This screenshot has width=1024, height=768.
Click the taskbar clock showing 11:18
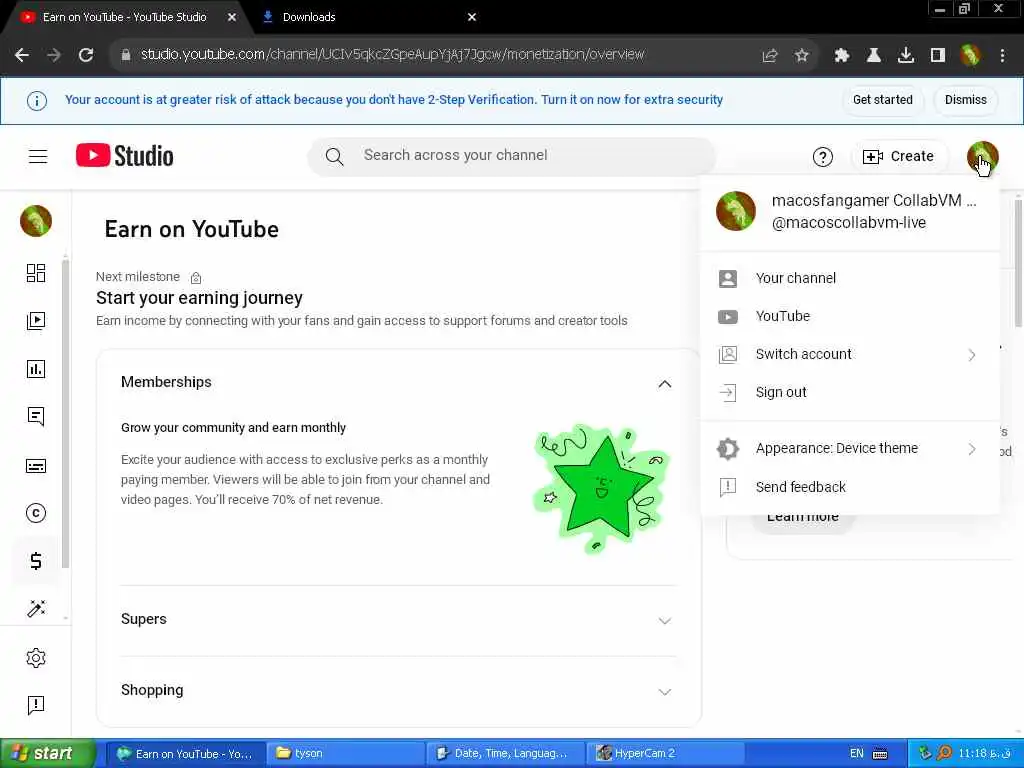[x=985, y=754]
